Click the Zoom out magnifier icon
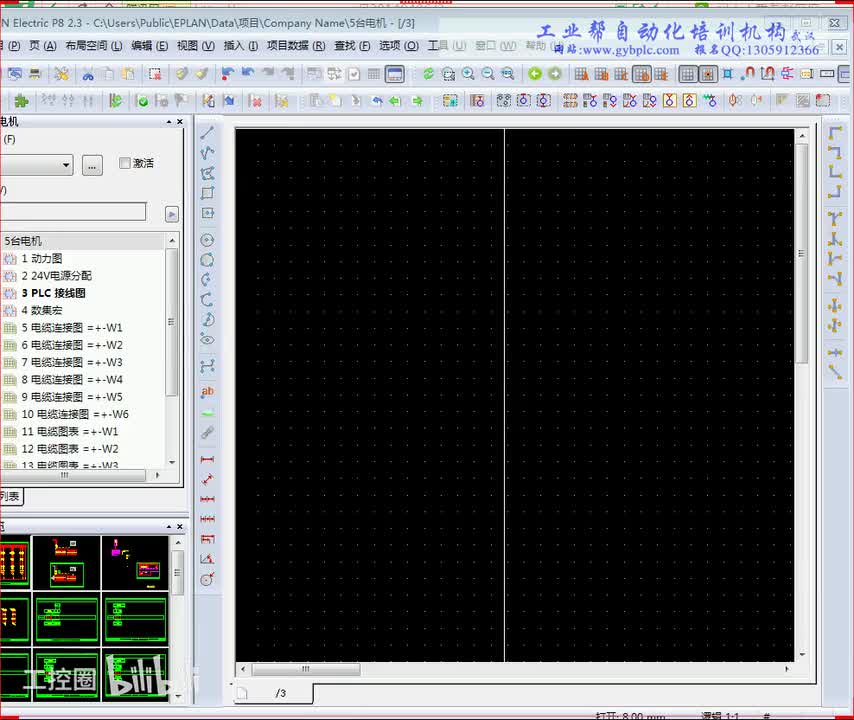 pos(488,74)
